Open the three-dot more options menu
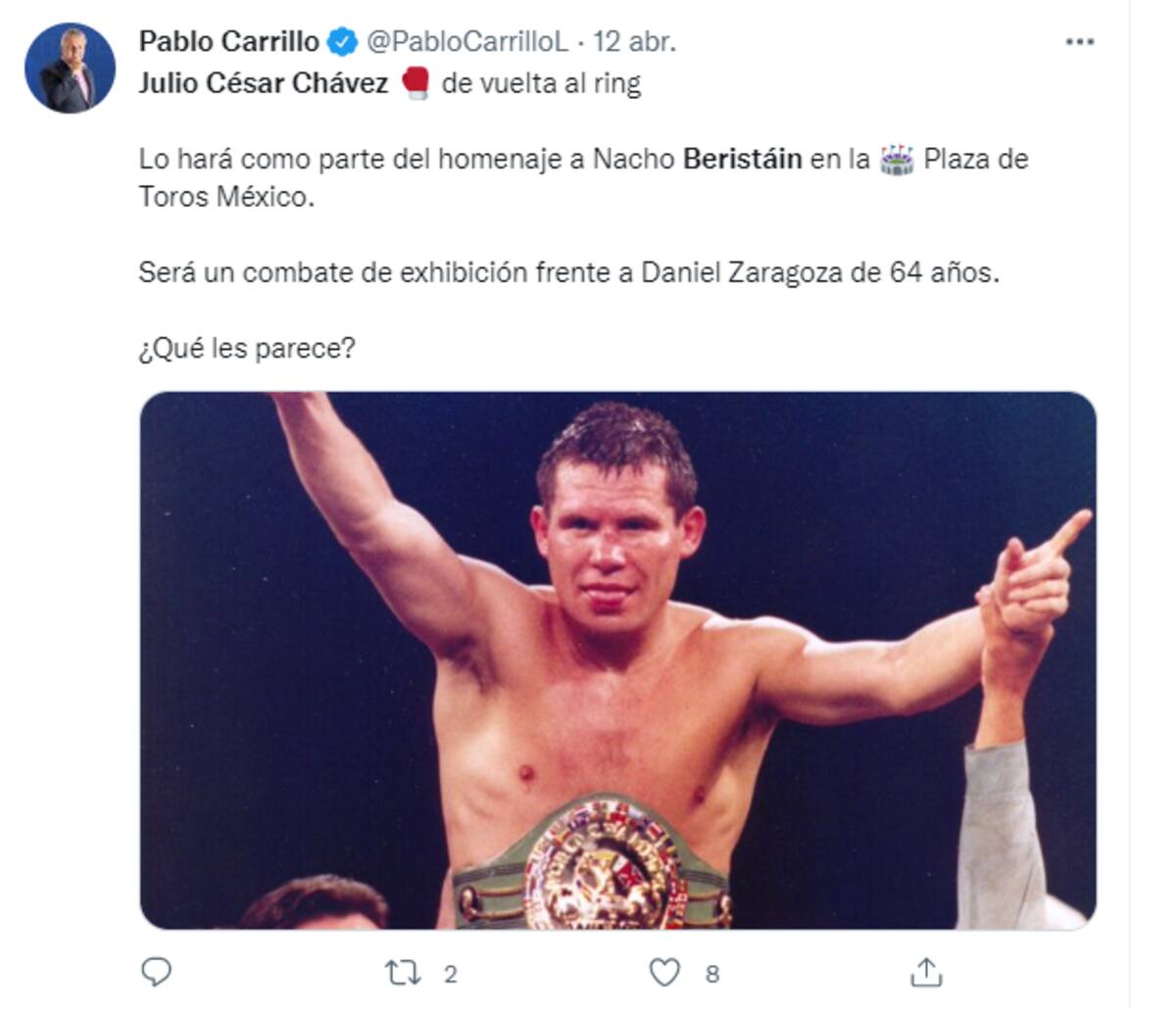1176x1009 pixels. (1079, 42)
